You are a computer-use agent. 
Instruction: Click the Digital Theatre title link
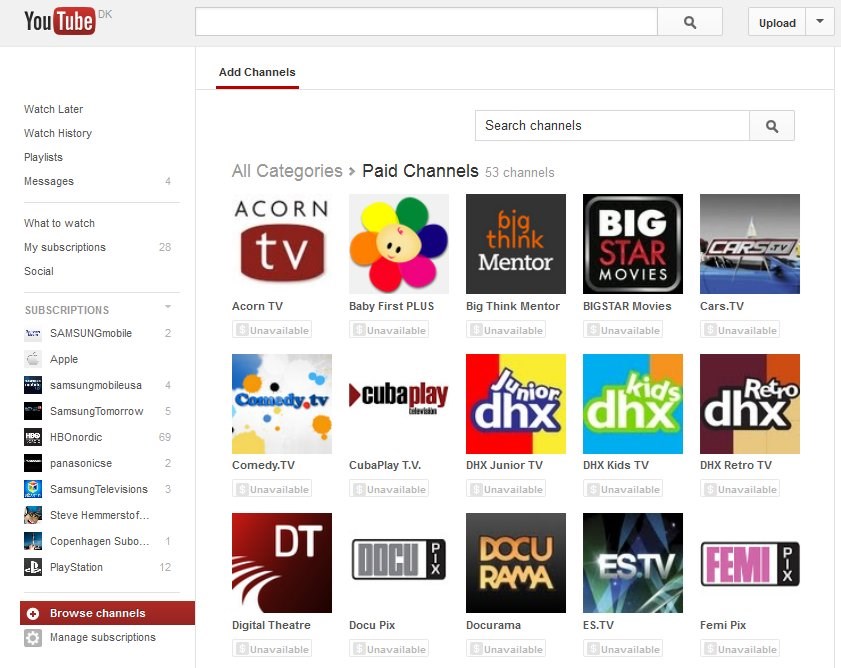271,625
